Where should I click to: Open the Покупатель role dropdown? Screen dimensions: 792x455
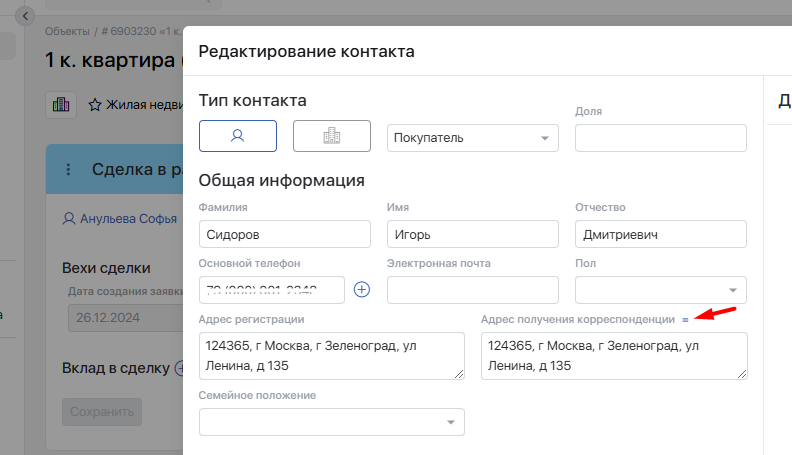click(472, 138)
